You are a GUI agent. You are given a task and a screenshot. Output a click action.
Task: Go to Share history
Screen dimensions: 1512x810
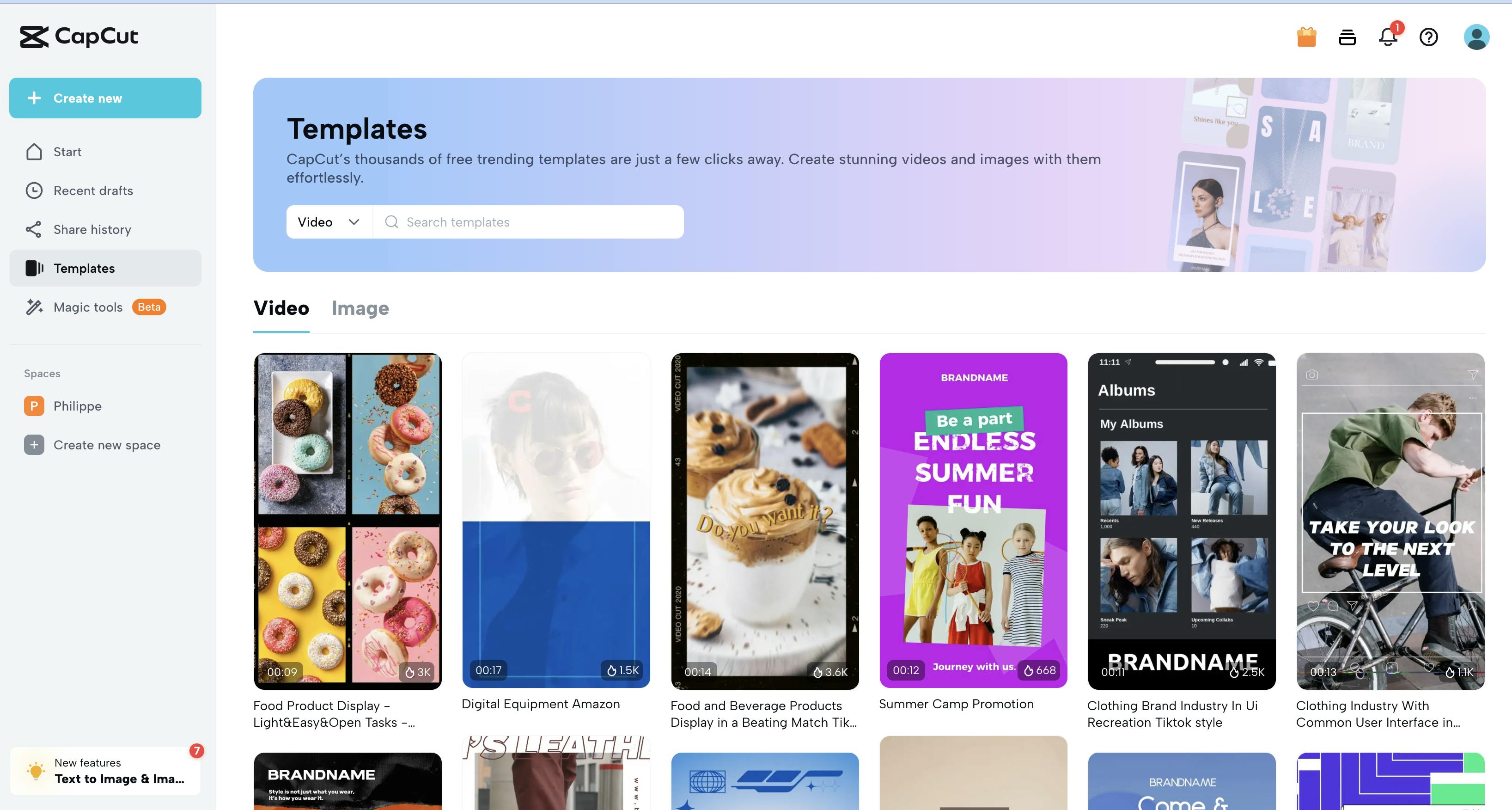pyautogui.click(x=92, y=230)
